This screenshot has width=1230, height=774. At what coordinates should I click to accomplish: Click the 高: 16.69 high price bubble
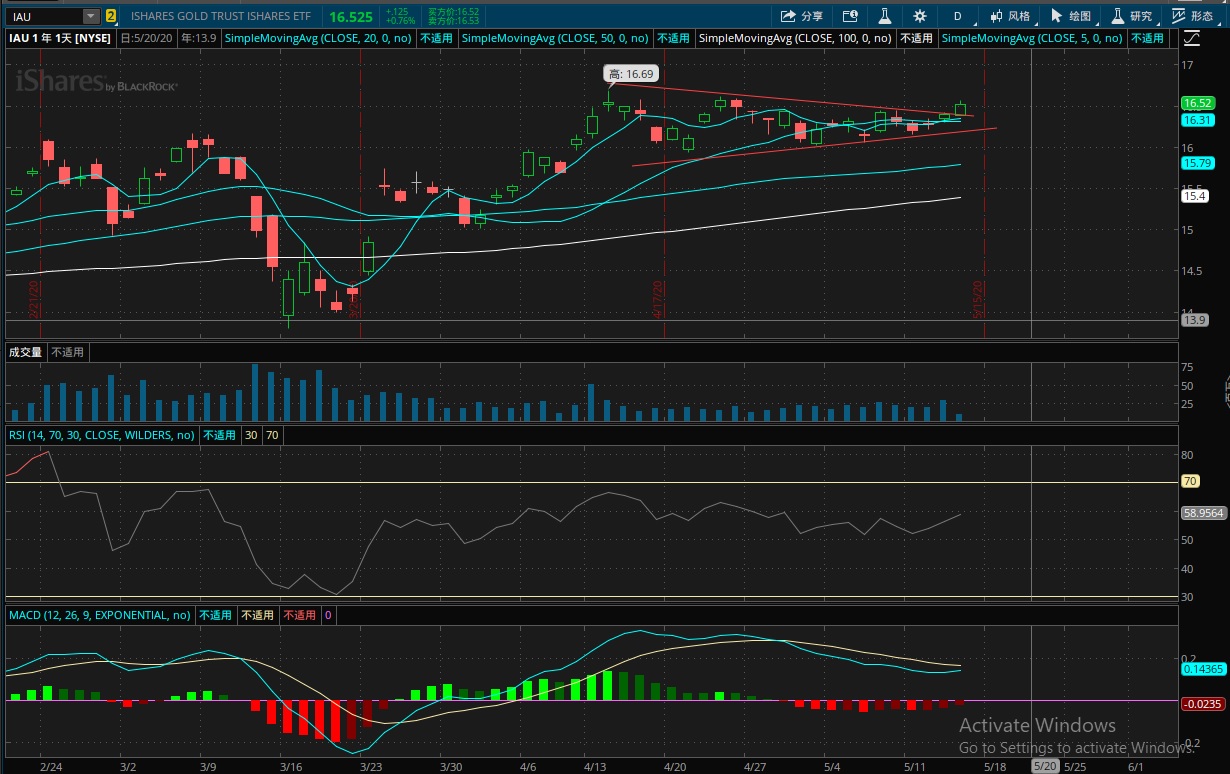(x=631, y=73)
